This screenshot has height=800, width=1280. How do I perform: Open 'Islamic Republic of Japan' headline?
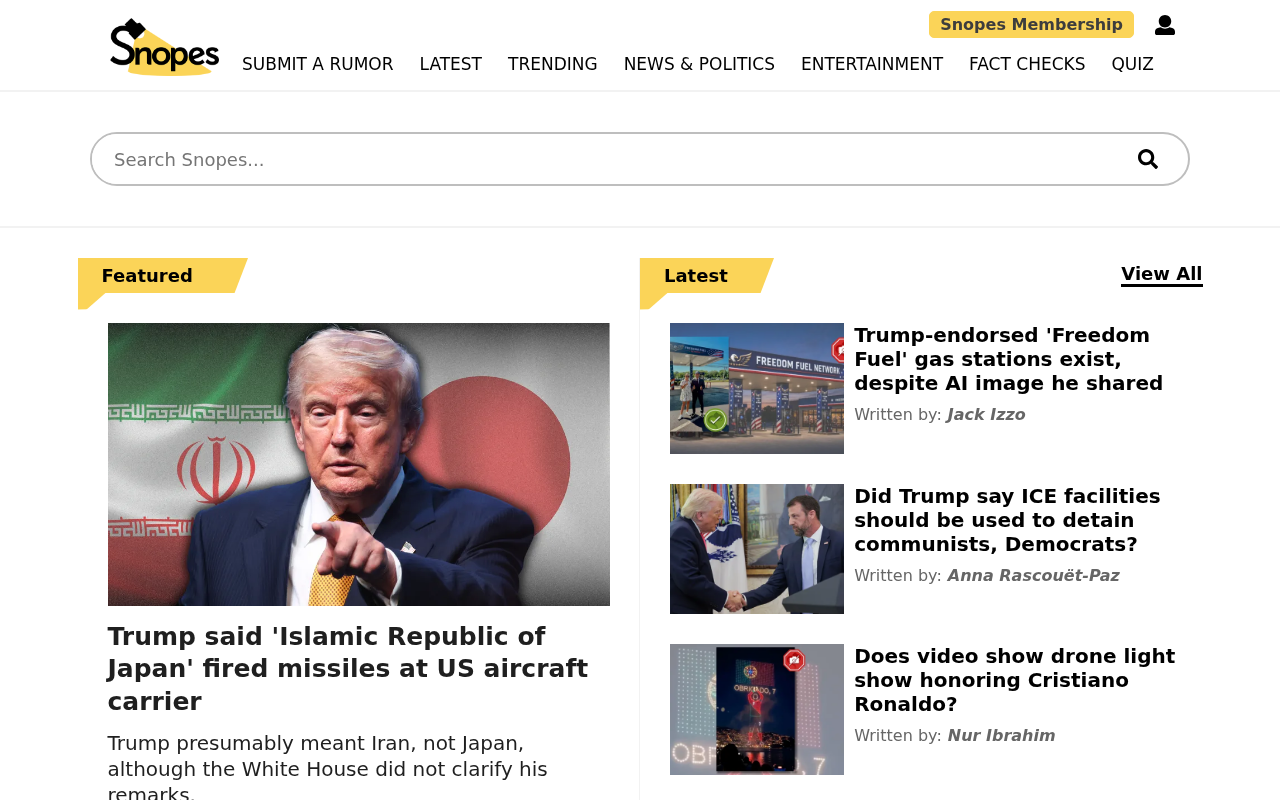(348, 669)
